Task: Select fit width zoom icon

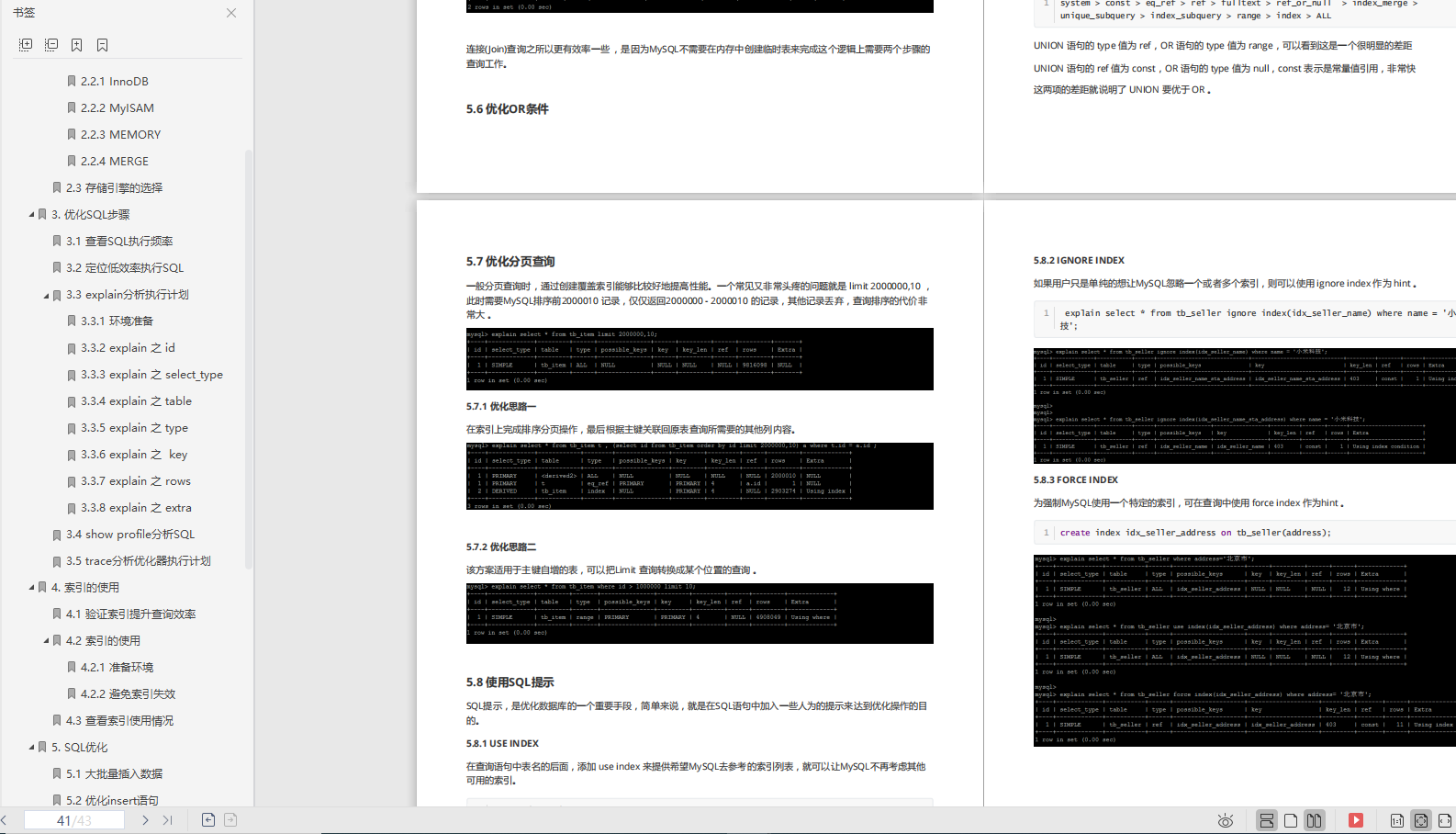Action: [x=1445, y=821]
